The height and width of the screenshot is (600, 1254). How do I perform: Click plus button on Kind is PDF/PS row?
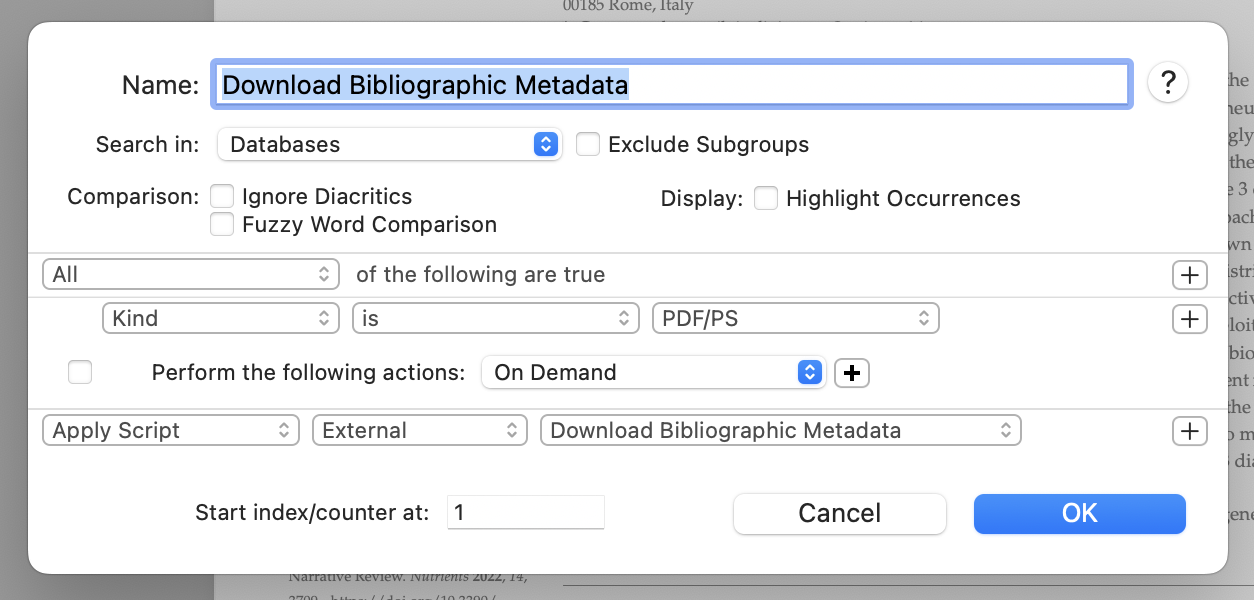pyautogui.click(x=1189, y=319)
